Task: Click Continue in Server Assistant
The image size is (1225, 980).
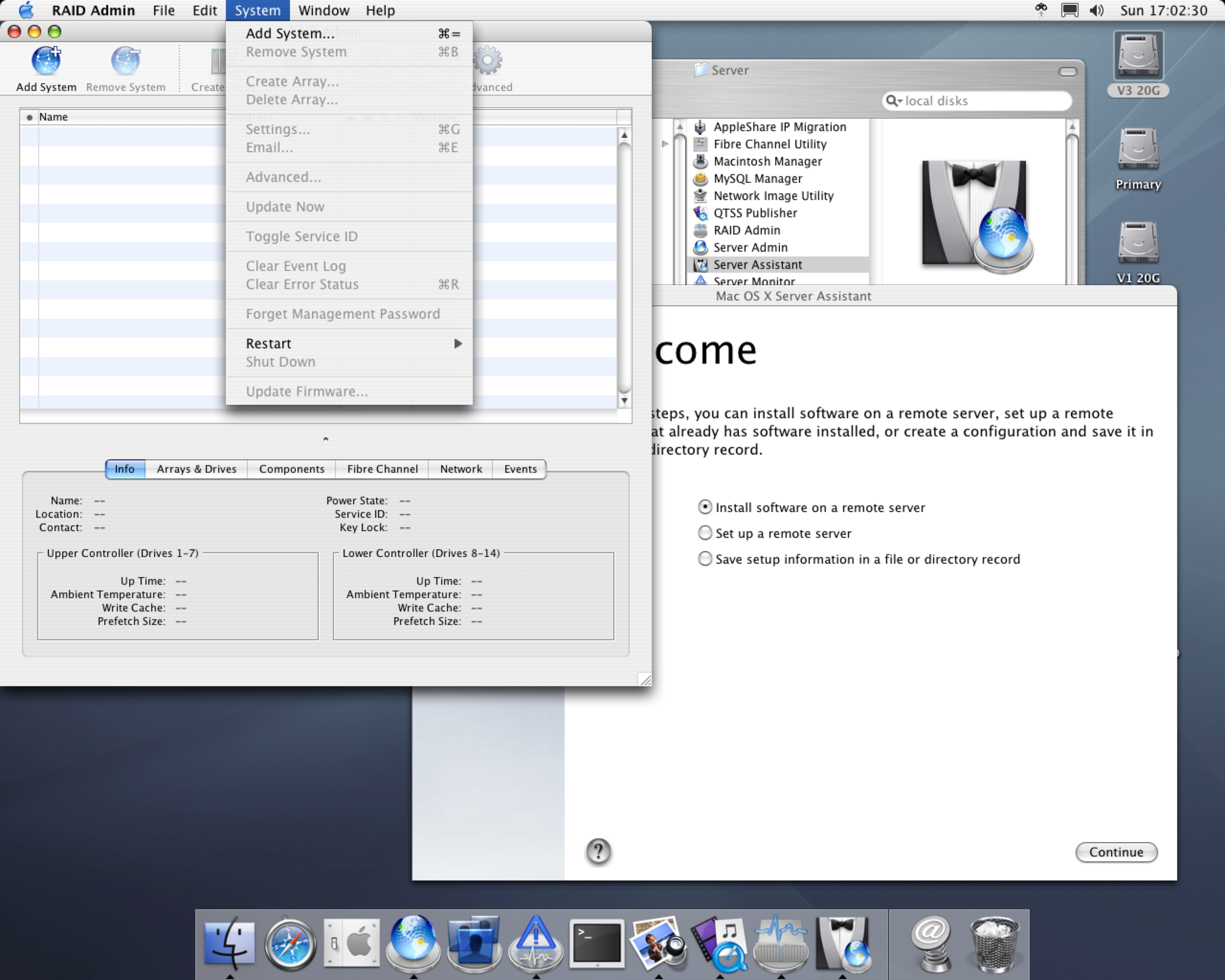Action: coord(1116,852)
